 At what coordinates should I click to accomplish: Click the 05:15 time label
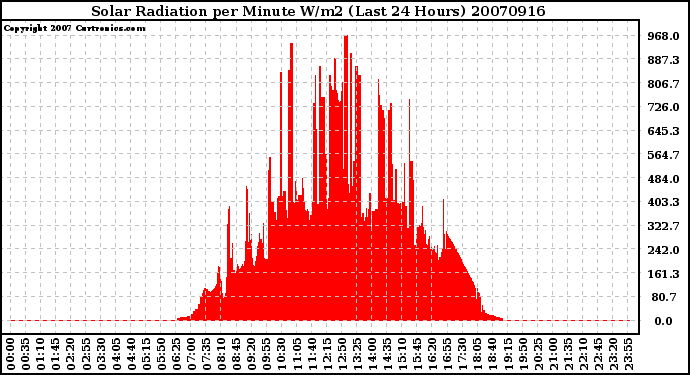coord(146,355)
